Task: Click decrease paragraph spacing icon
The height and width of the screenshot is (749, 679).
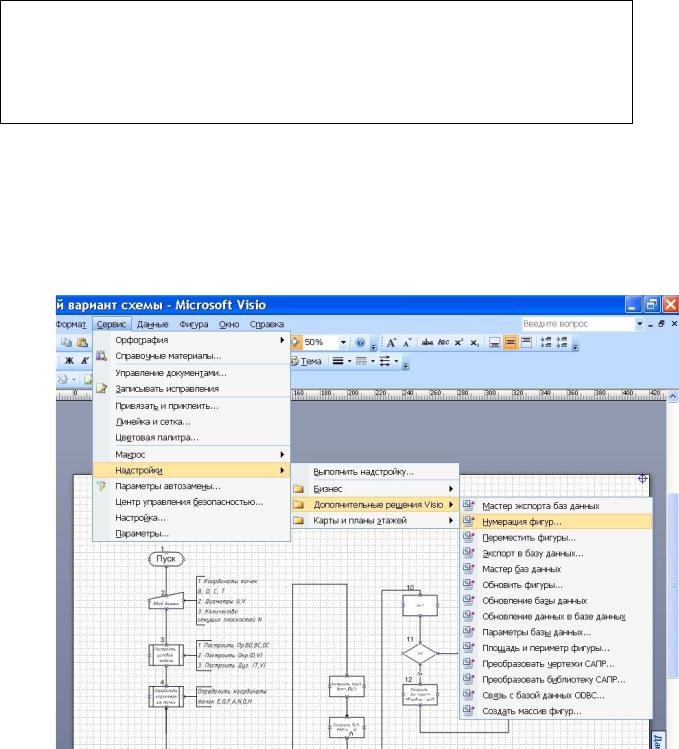Action: click(546, 342)
